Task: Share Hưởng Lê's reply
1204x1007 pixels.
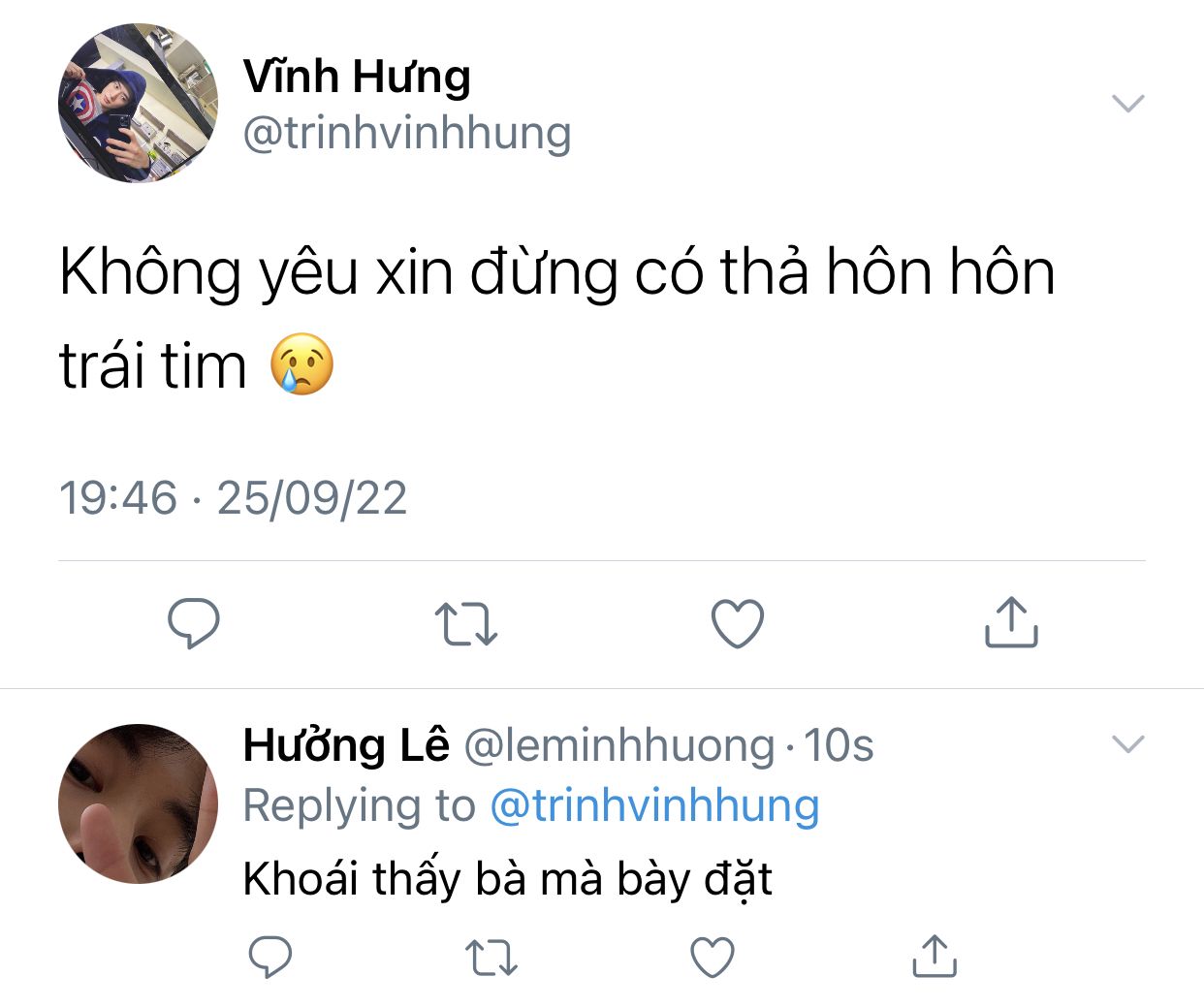Action: pyautogui.click(x=935, y=956)
